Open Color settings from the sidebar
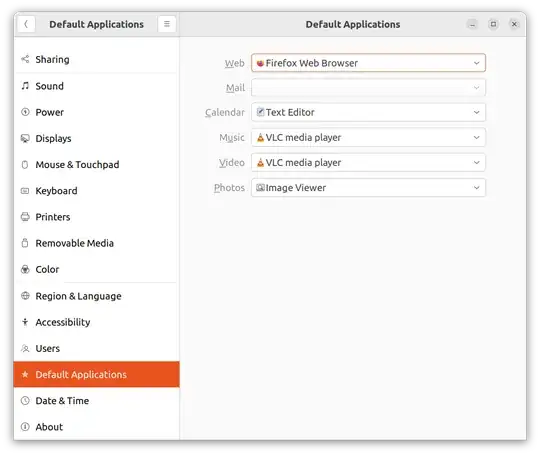The height and width of the screenshot is (455, 540). click(96, 269)
